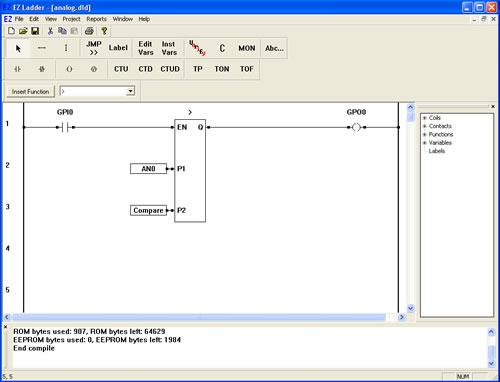Image resolution: width=500 pixels, height=382 pixels.
Task: Click the Save disk icon
Action: pyautogui.click(x=35, y=31)
